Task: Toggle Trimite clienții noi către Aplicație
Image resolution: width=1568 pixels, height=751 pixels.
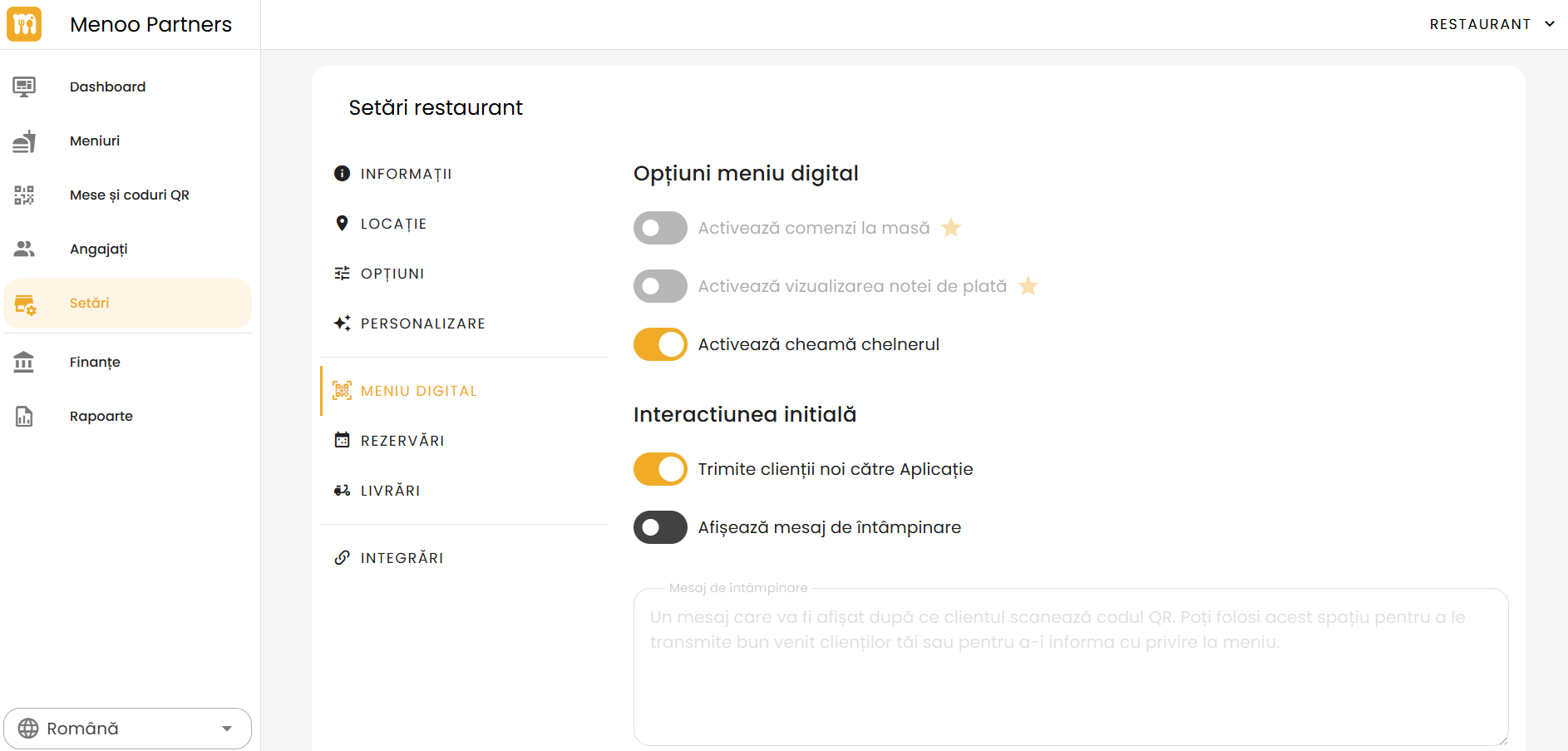Action: click(x=659, y=468)
